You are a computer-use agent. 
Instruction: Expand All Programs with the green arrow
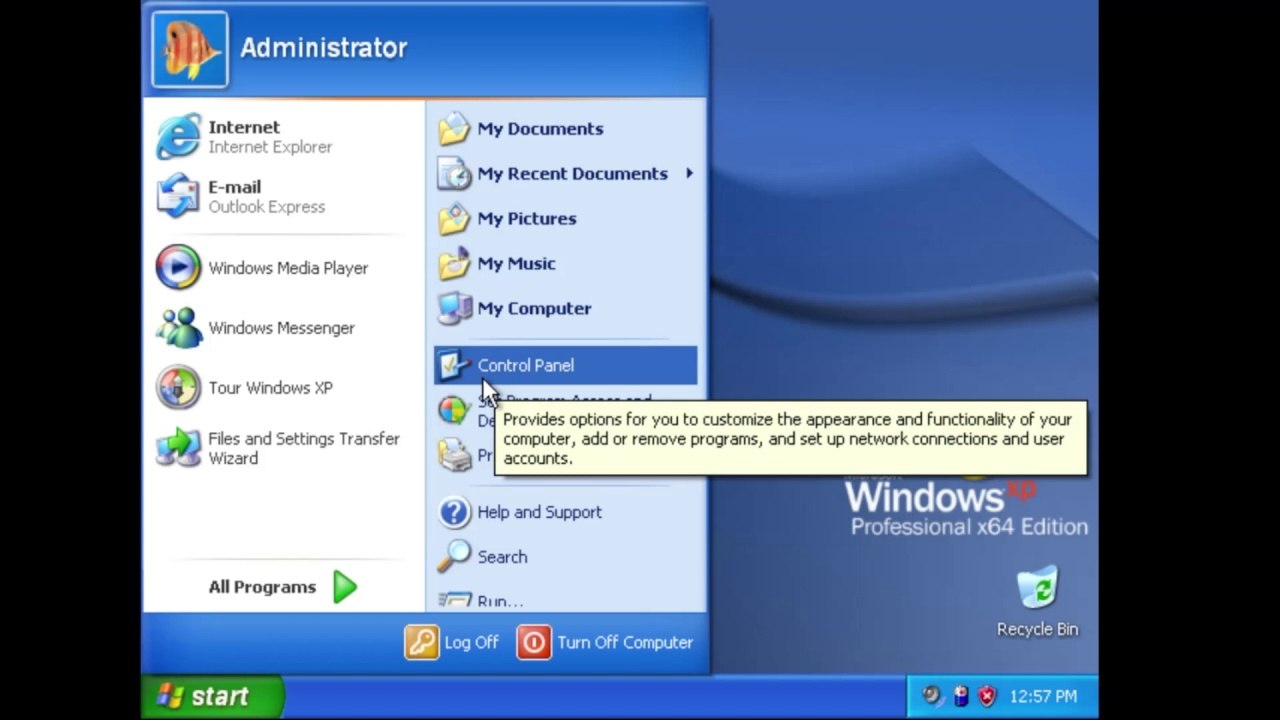click(x=345, y=587)
